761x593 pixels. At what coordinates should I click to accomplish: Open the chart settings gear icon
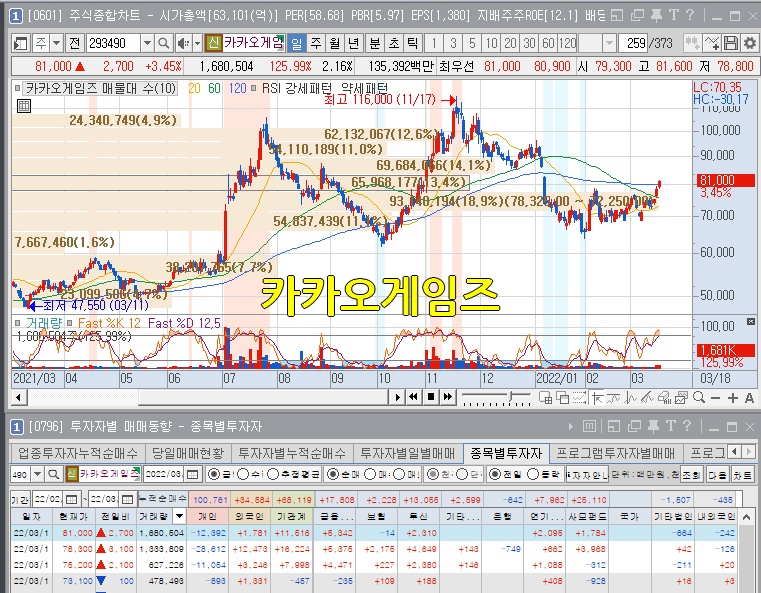click(750, 44)
